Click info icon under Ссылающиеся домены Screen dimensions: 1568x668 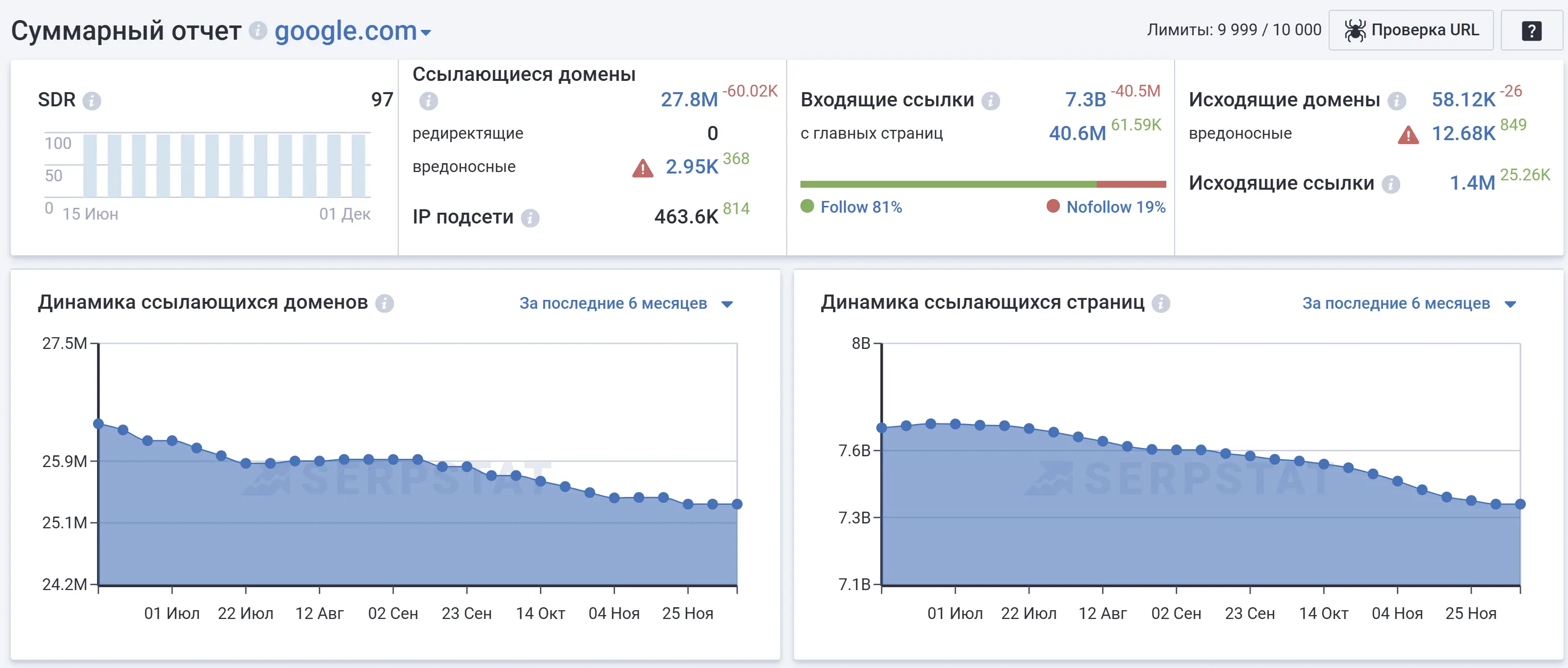tap(429, 100)
